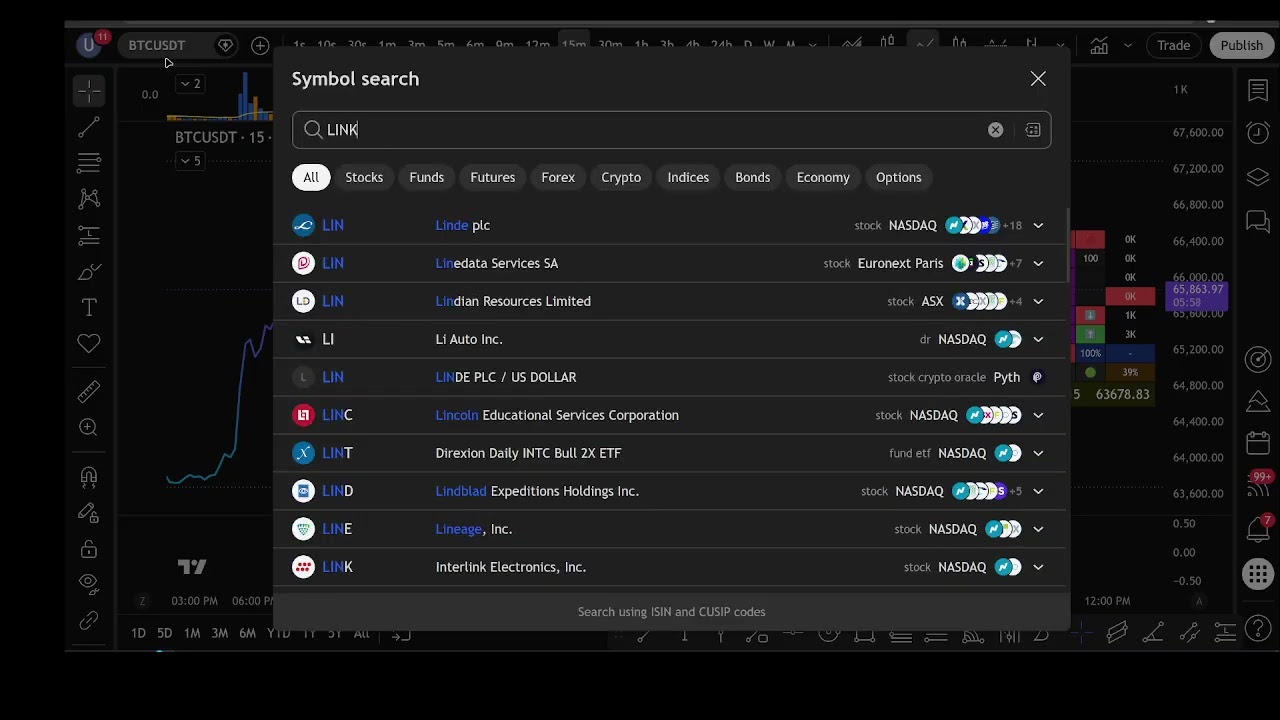
Task: Open the expression builder icon in search field
Action: point(1033,130)
